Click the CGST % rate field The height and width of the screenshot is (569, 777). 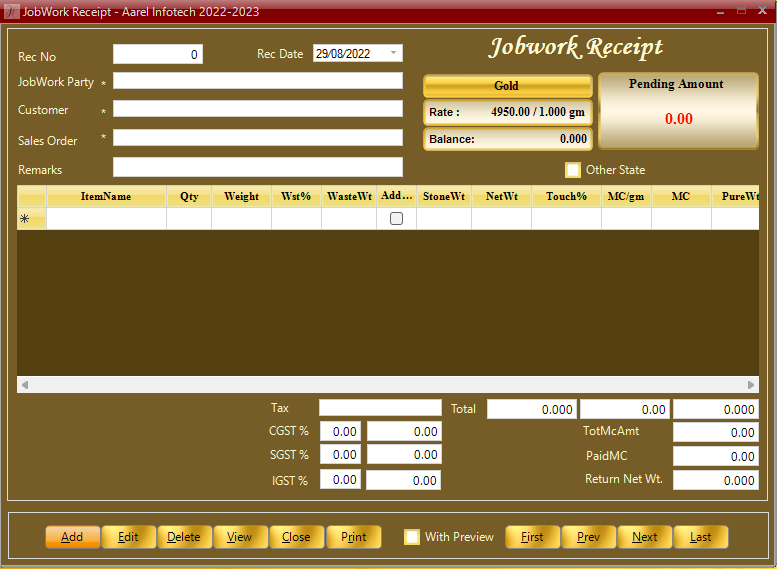pos(340,431)
